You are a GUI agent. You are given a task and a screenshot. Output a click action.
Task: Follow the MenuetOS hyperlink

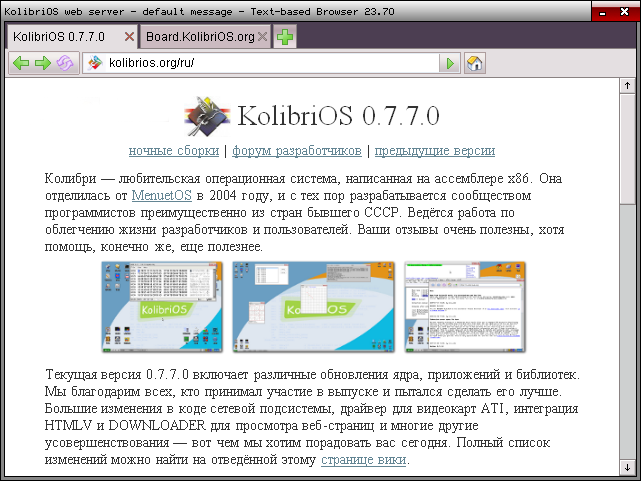[x=161, y=195]
